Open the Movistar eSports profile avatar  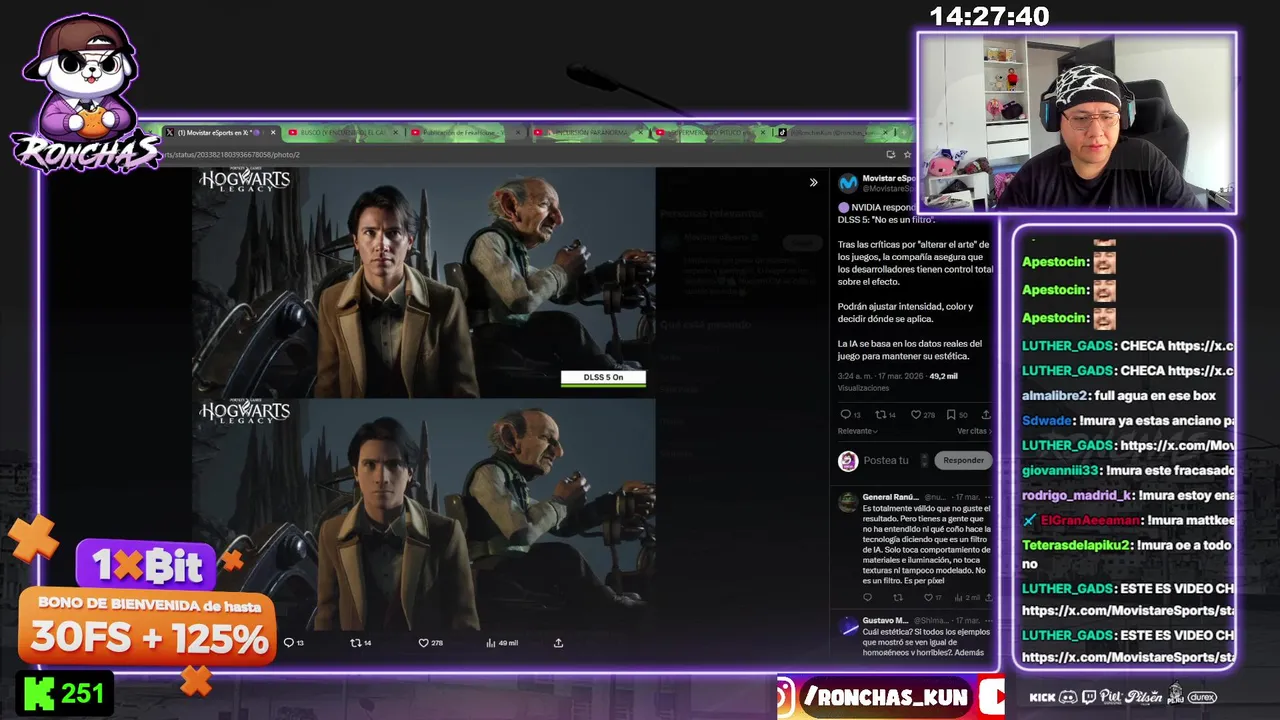pyautogui.click(x=848, y=183)
